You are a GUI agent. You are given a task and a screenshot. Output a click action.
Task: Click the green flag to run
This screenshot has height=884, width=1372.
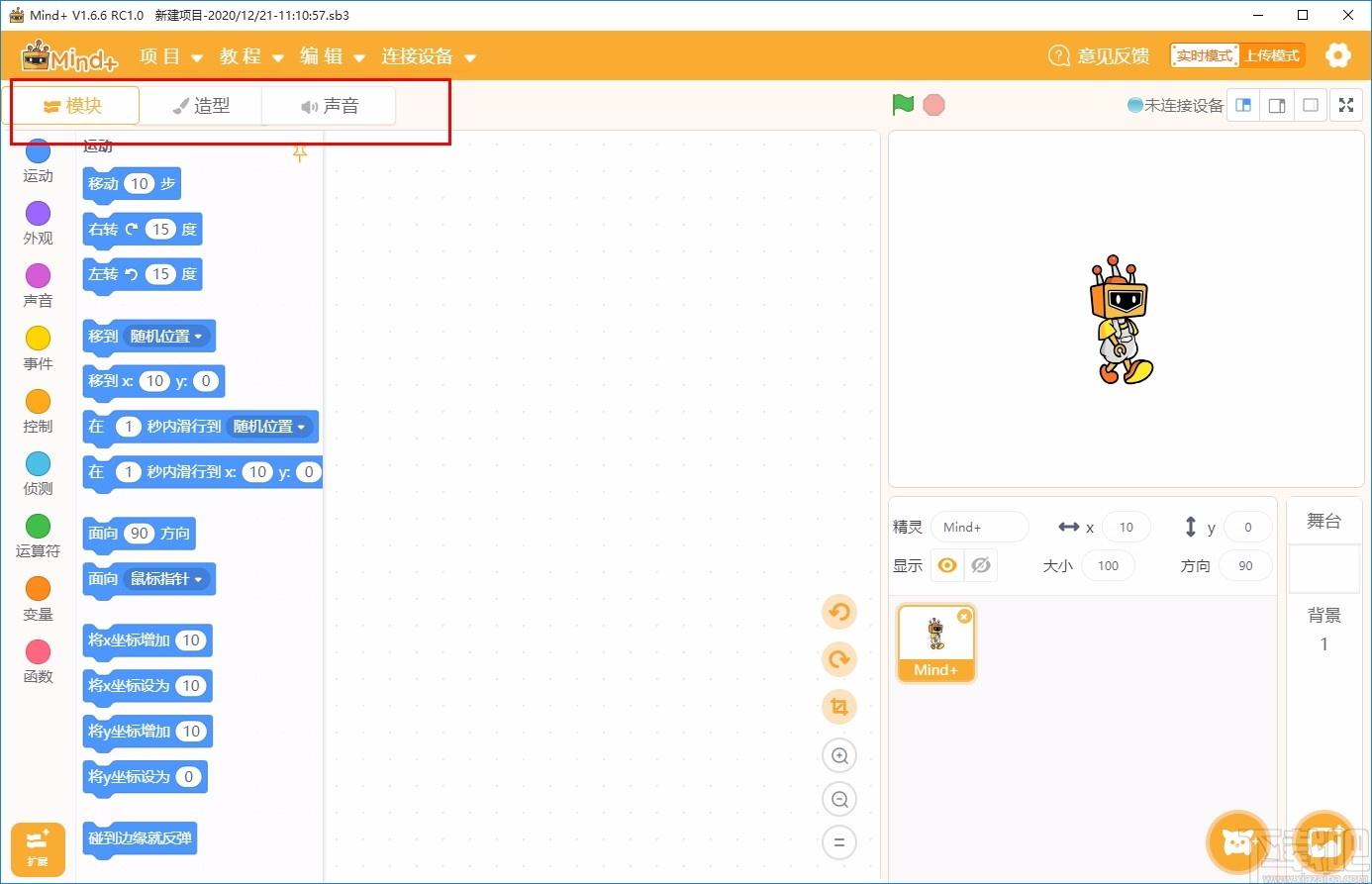coord(903,105)
